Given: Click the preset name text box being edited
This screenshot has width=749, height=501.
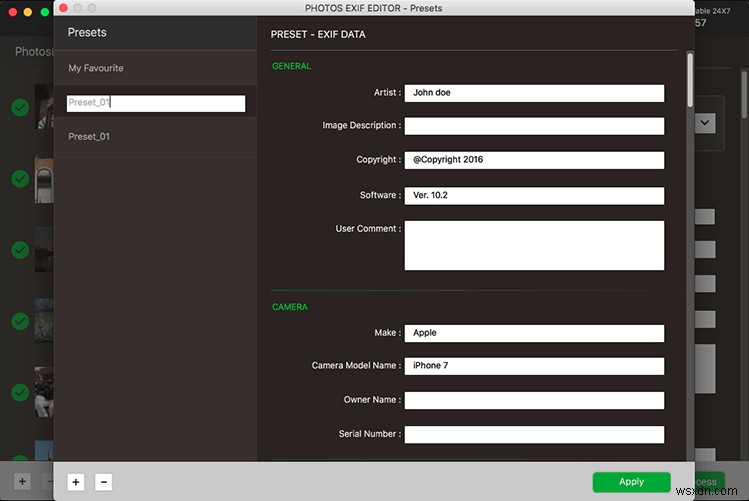Looking at the screenshot, I should coord(155,103).
